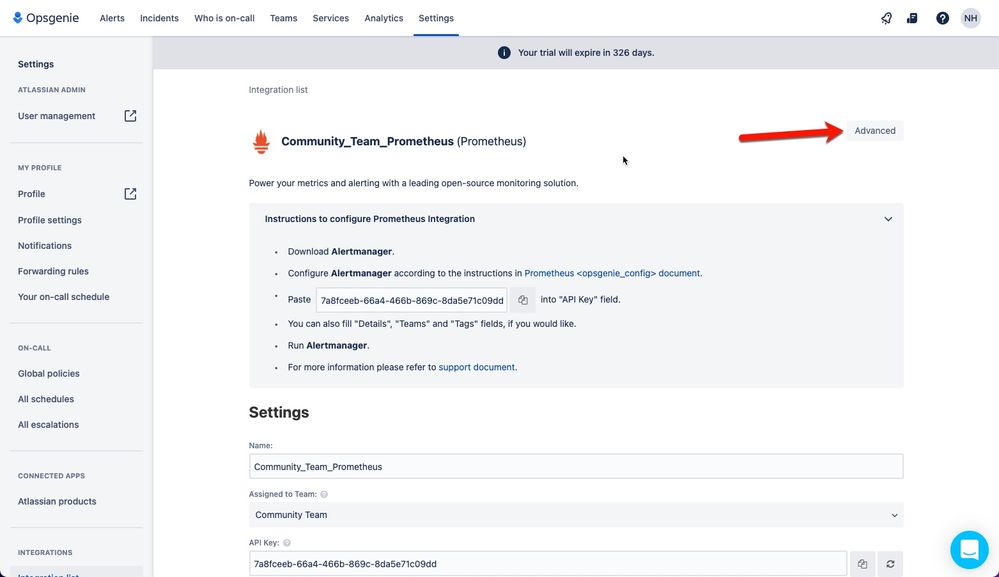Open the Assigned to Team dropdown
999x577 pixels.
576,515
